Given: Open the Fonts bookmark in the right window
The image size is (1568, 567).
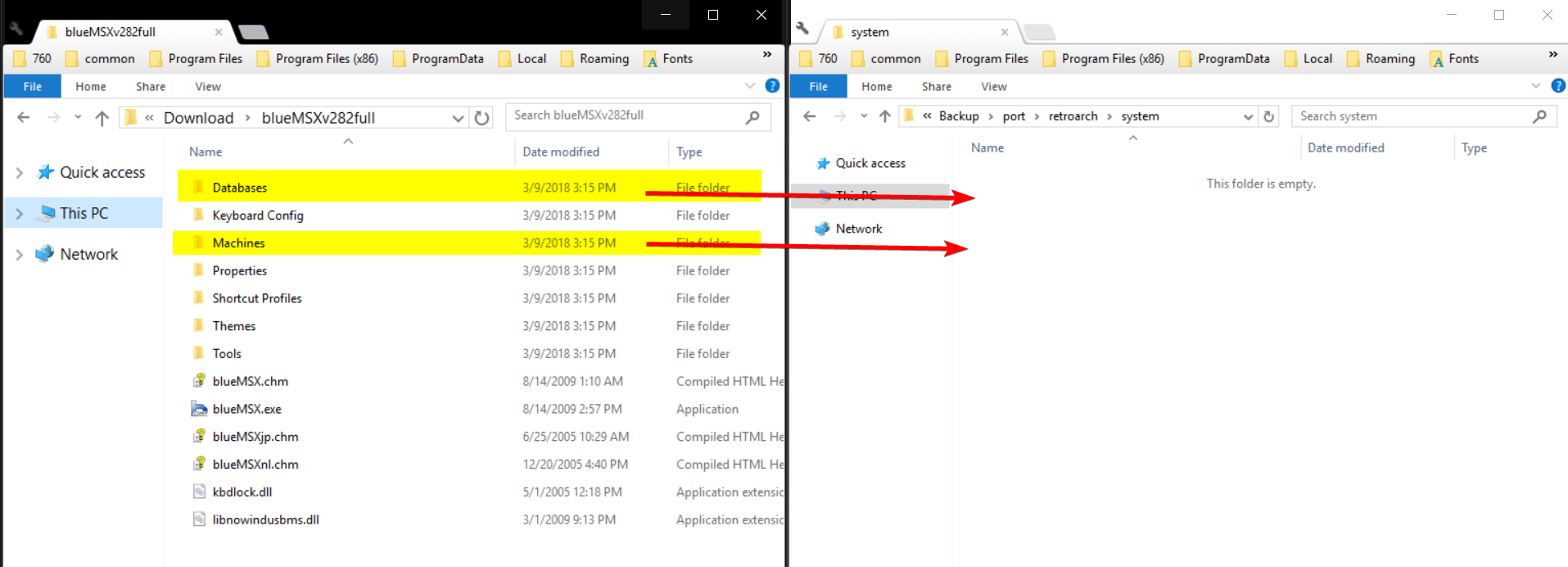Looking at the screenshot, I should tap(1455, 59).
